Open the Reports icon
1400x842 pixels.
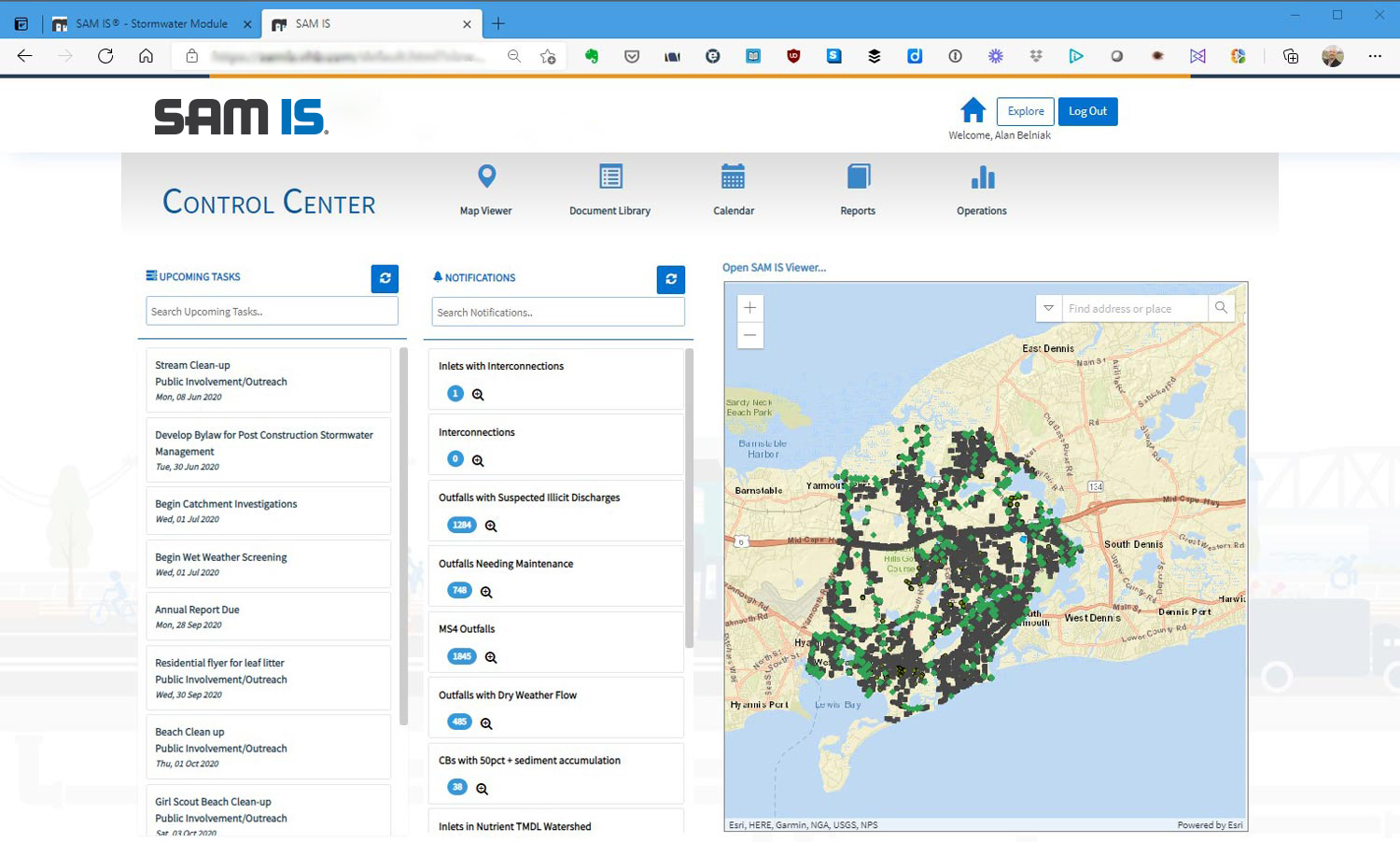(x=858, y=176)
